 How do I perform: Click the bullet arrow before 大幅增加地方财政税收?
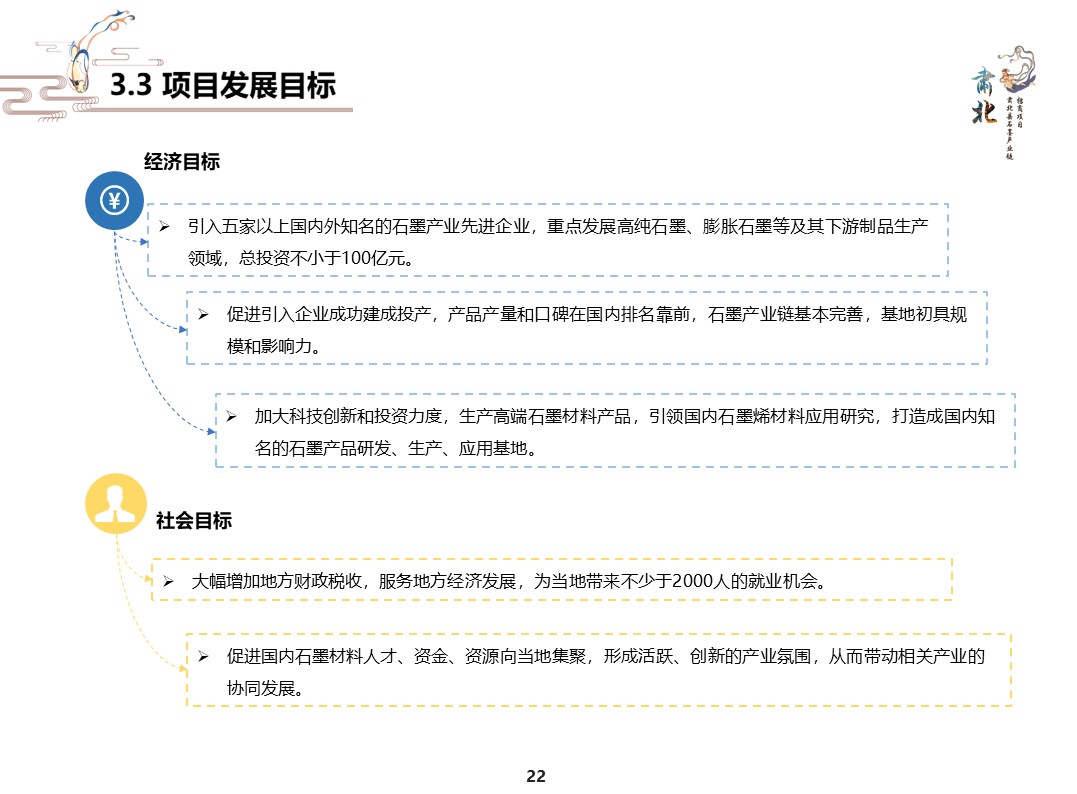click(x=169, y=581)
